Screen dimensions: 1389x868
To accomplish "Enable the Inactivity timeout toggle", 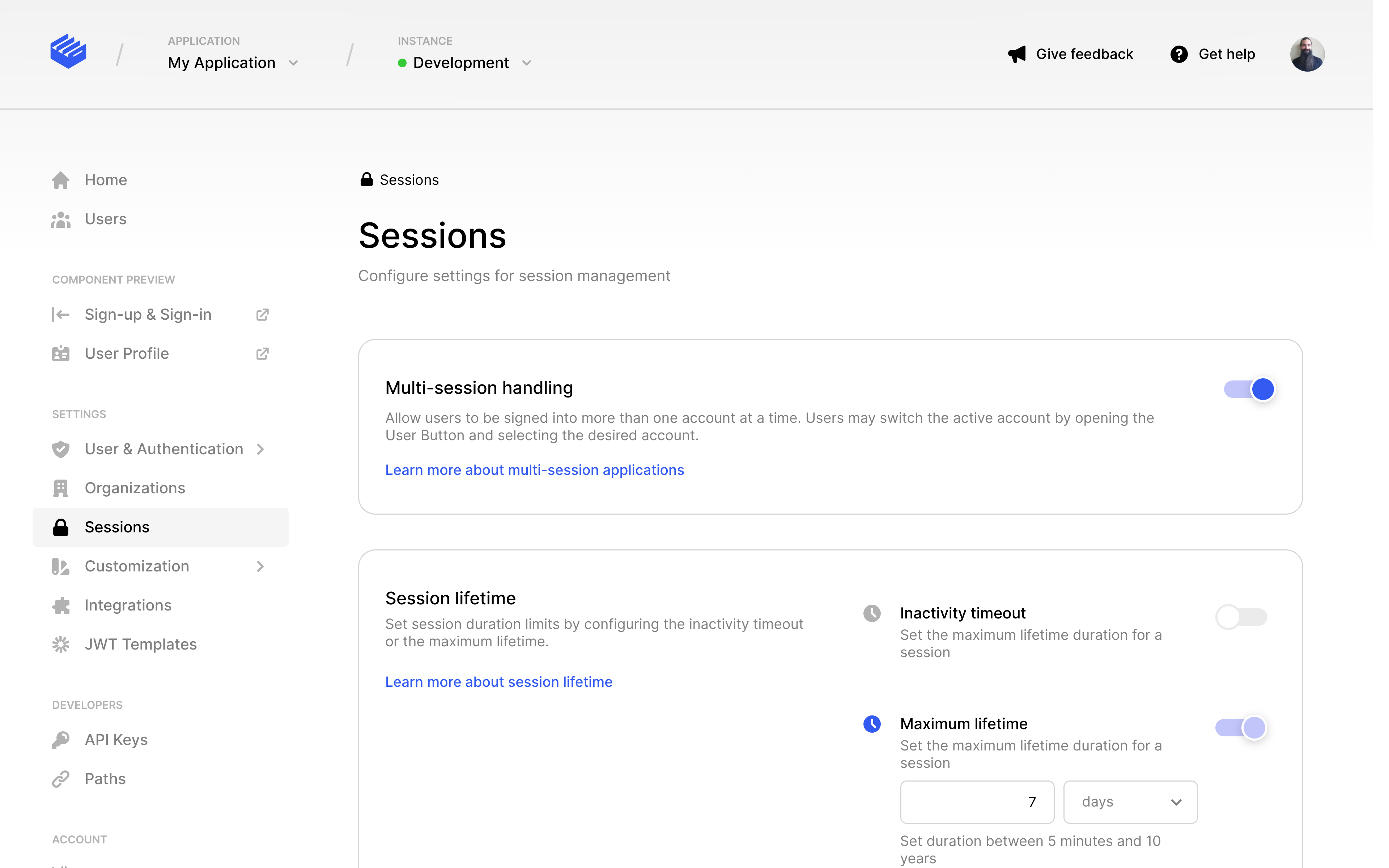I will click(1241, 617).
